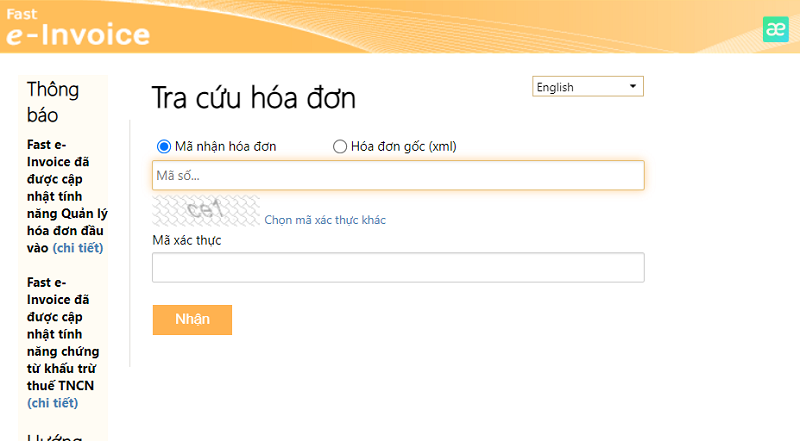This screenshot has width=800, height=441.
Task: Click the "Mã xác thực" text box
Action: tap(397, 268)
